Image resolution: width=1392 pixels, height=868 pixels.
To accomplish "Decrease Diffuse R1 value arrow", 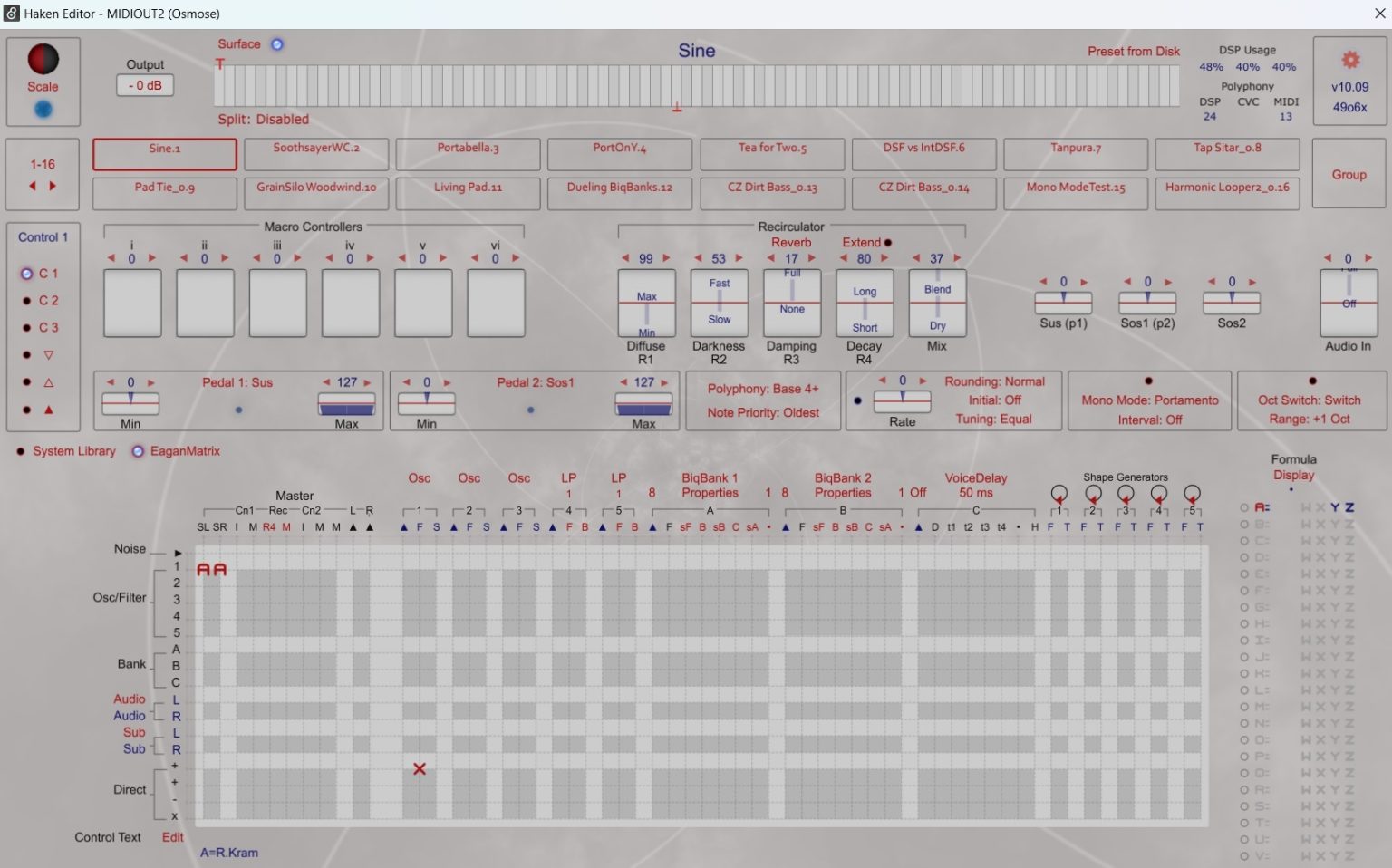I will click(625, 258).
